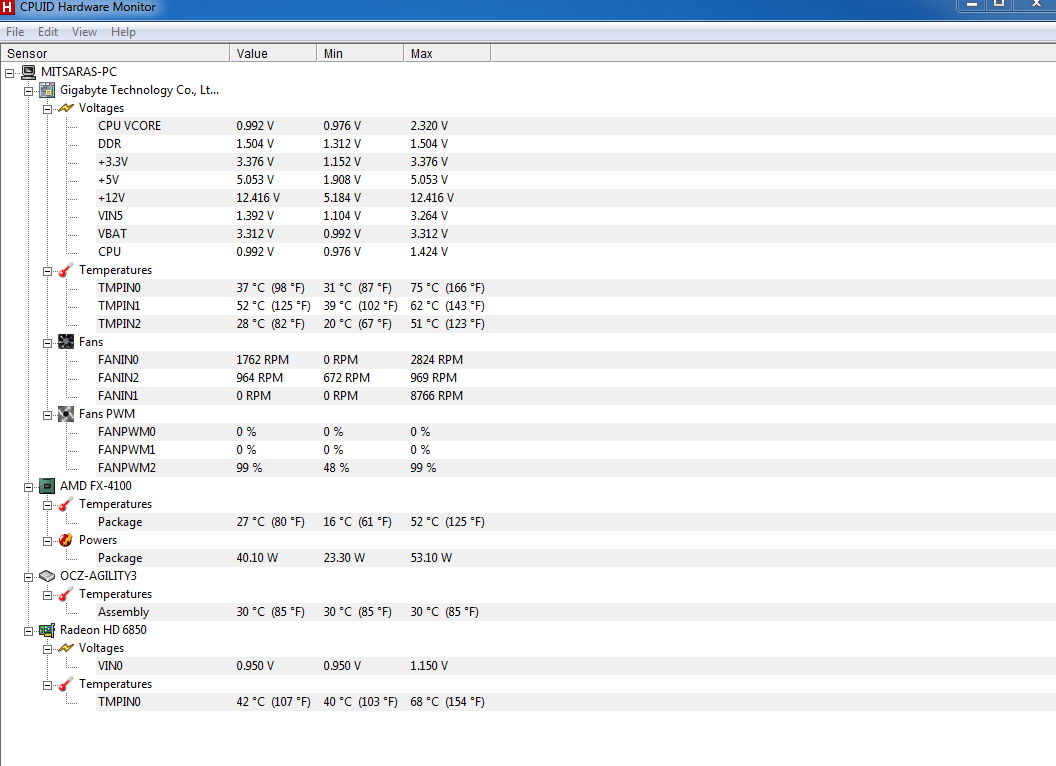Click the voltage icon under Radeon HD 6850
This screenshot has height=766, width=1056.
click(66, 647)
